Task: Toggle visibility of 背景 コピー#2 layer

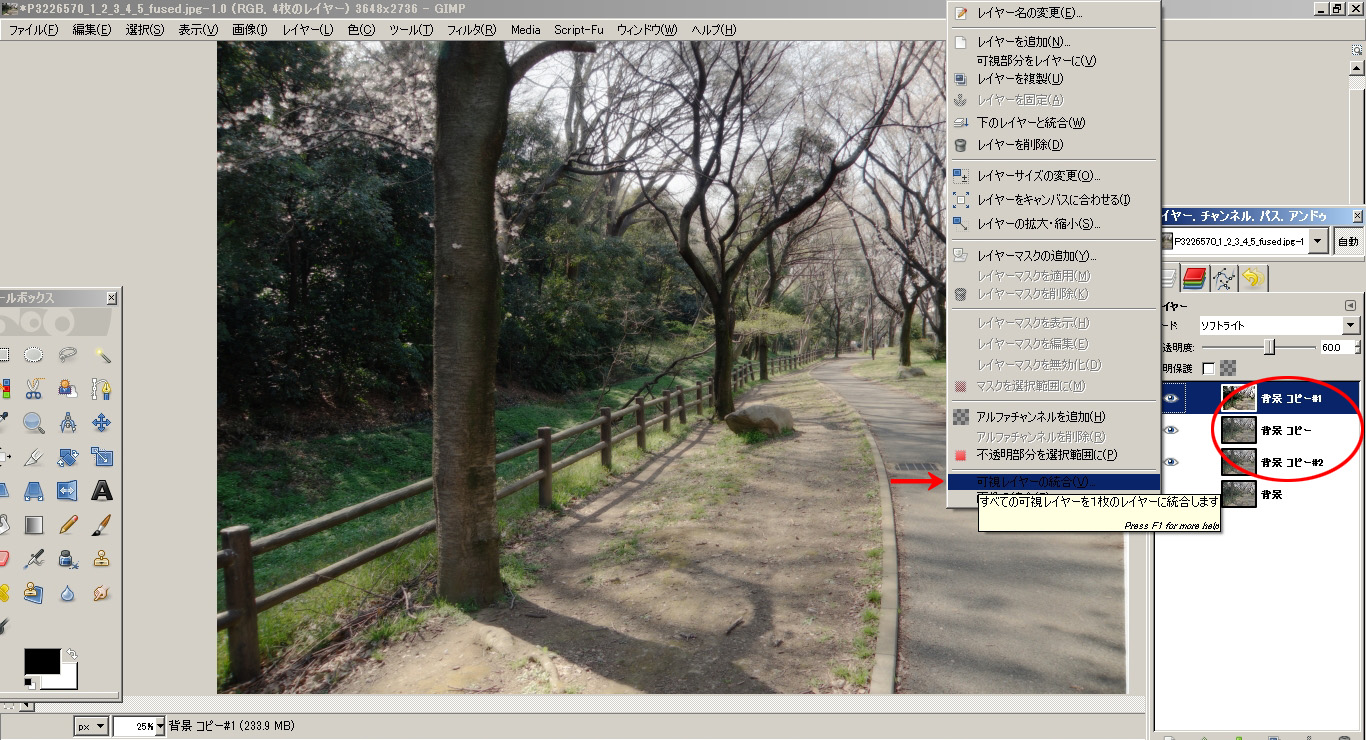Action: coord(1172,462)
